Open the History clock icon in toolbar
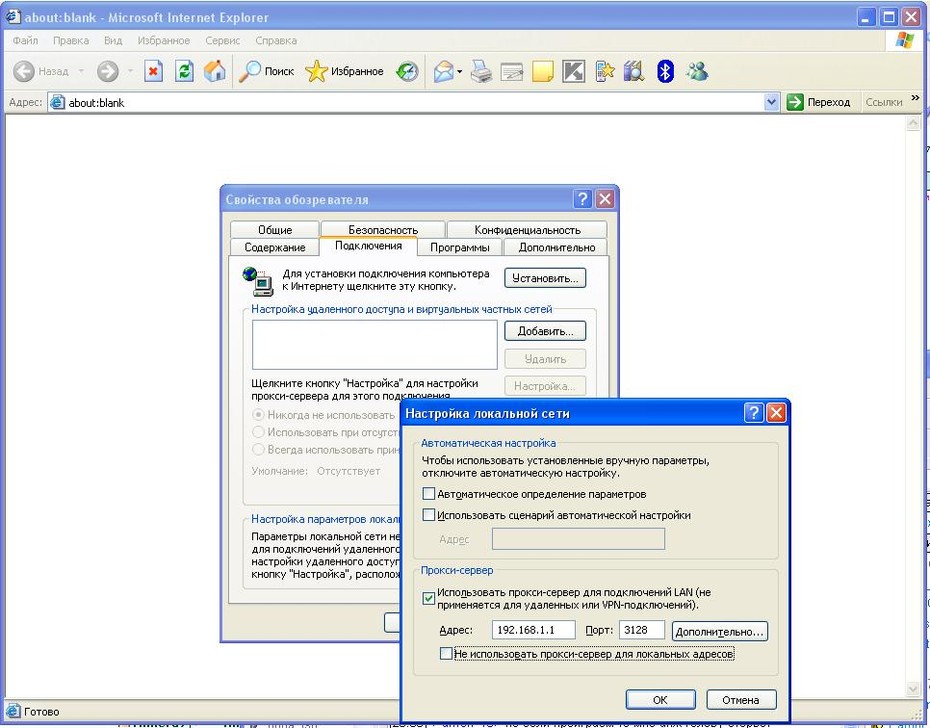Image resolution: width=930 pixels, height=728 pixels. click(x=407, y=71)
